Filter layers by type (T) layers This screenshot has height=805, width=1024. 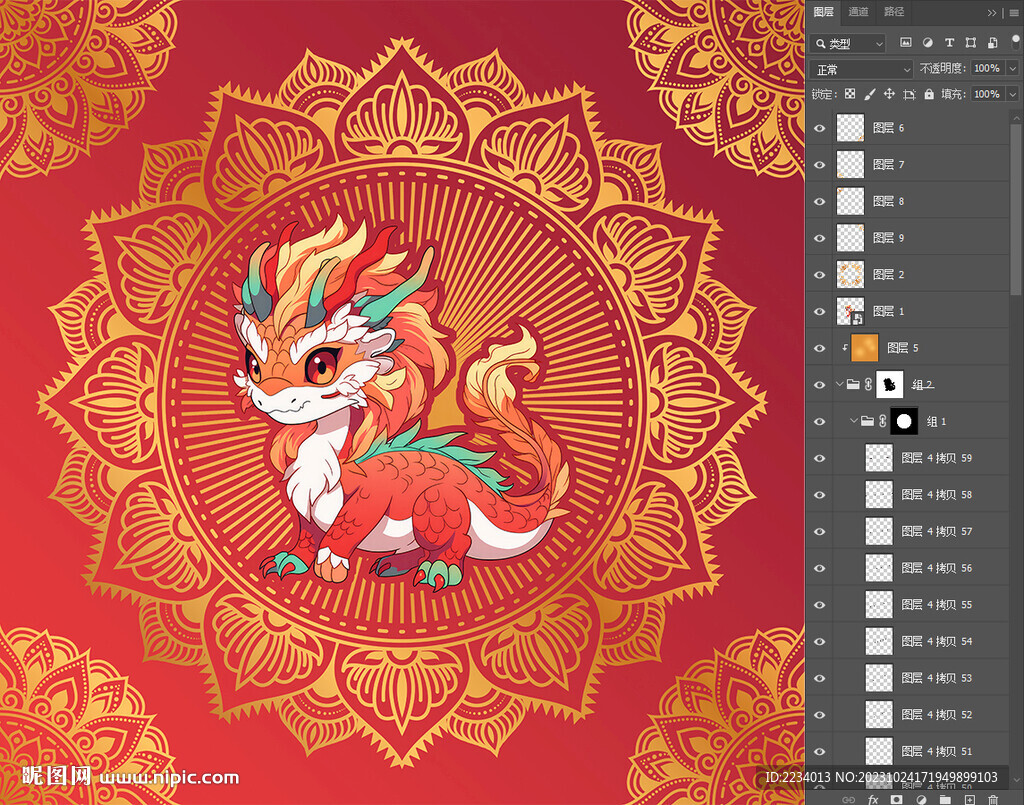(949, 43)
